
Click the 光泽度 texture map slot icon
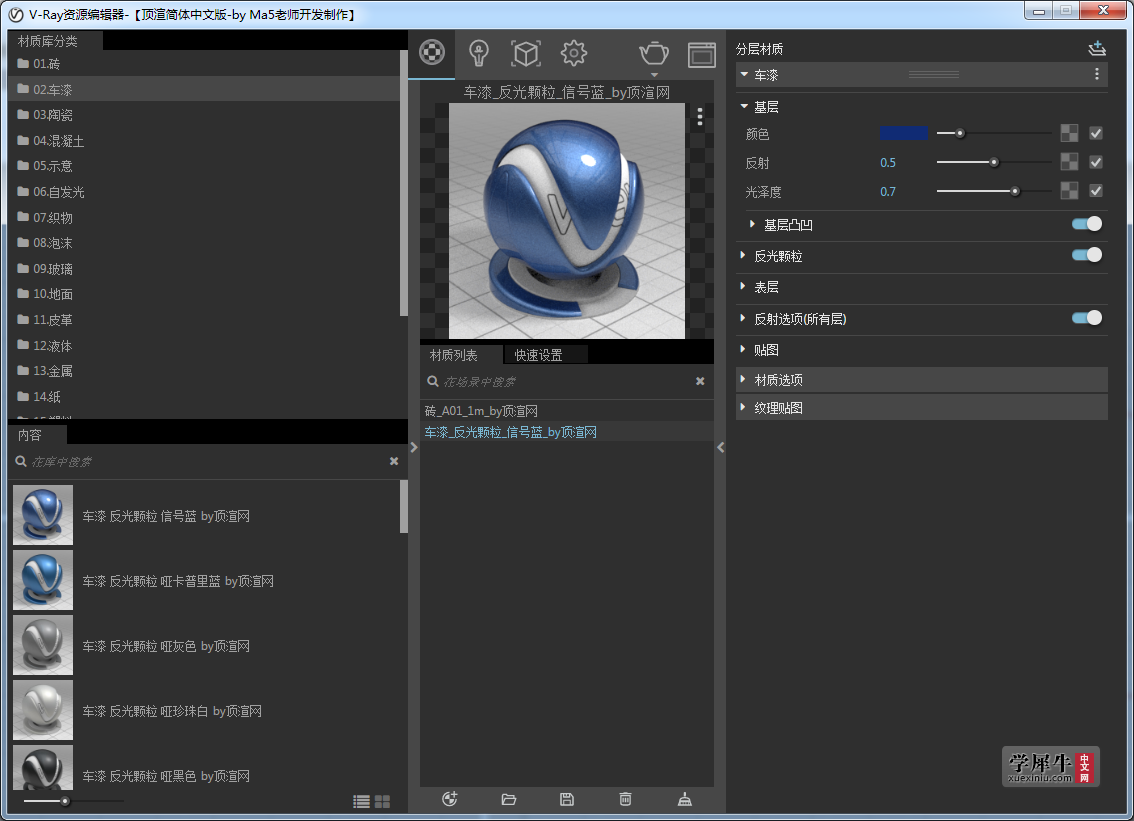[1069, 191]
